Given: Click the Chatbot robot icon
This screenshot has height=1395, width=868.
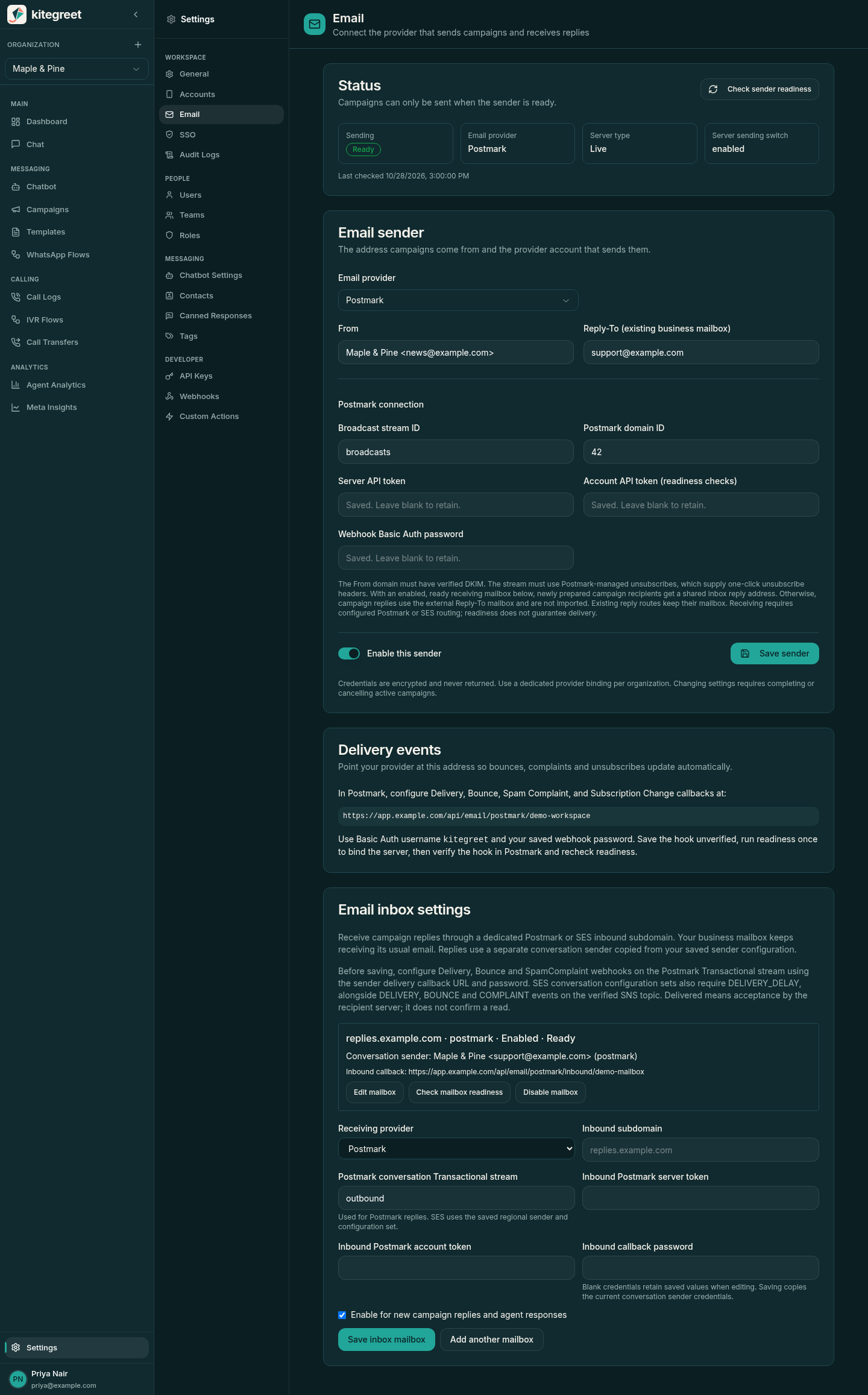Looking at the screenshot, I should click(16, 187).
